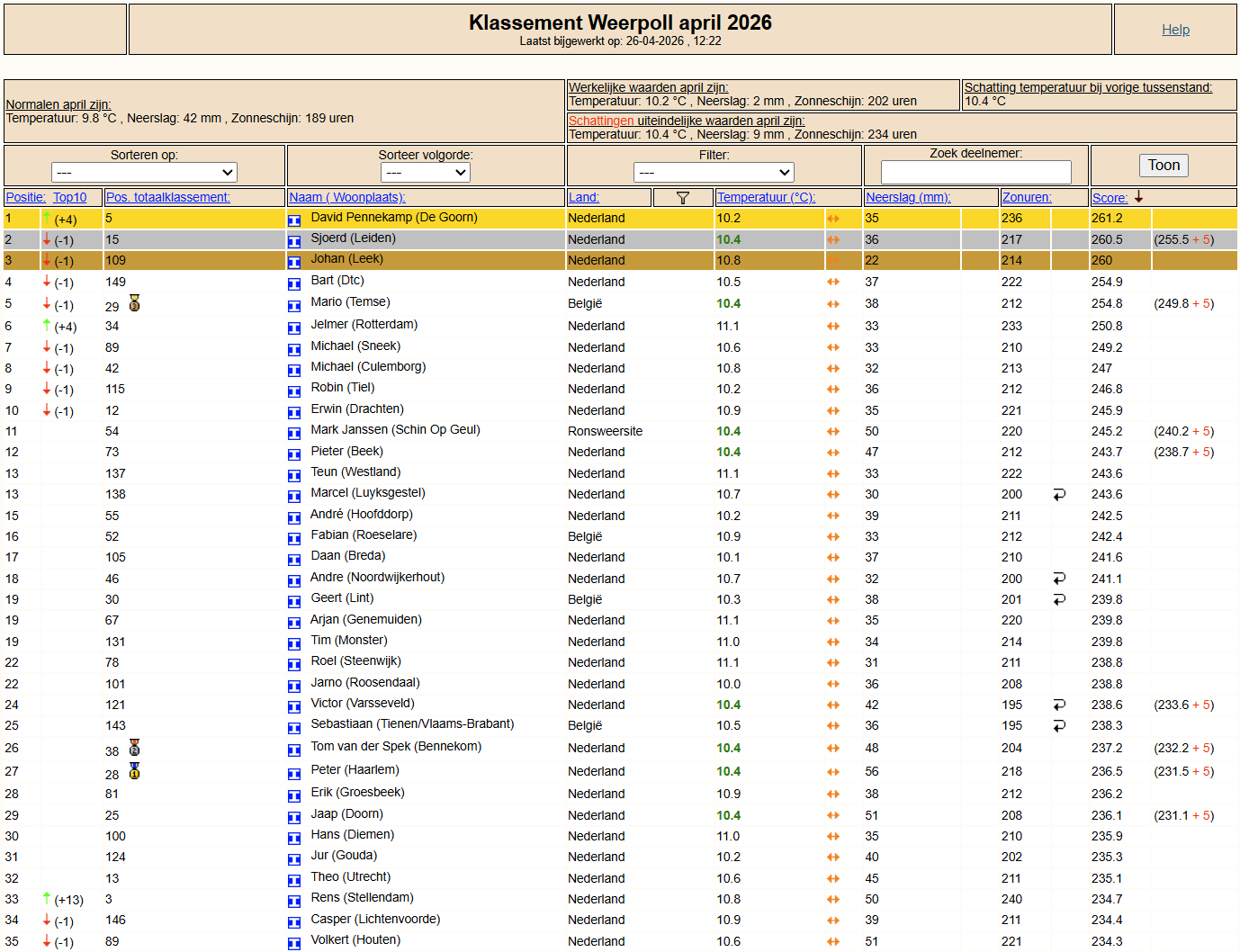Click the down arrow next to Score header
The width and height of the screenshot is (1240, 952).
point(1138,197)
